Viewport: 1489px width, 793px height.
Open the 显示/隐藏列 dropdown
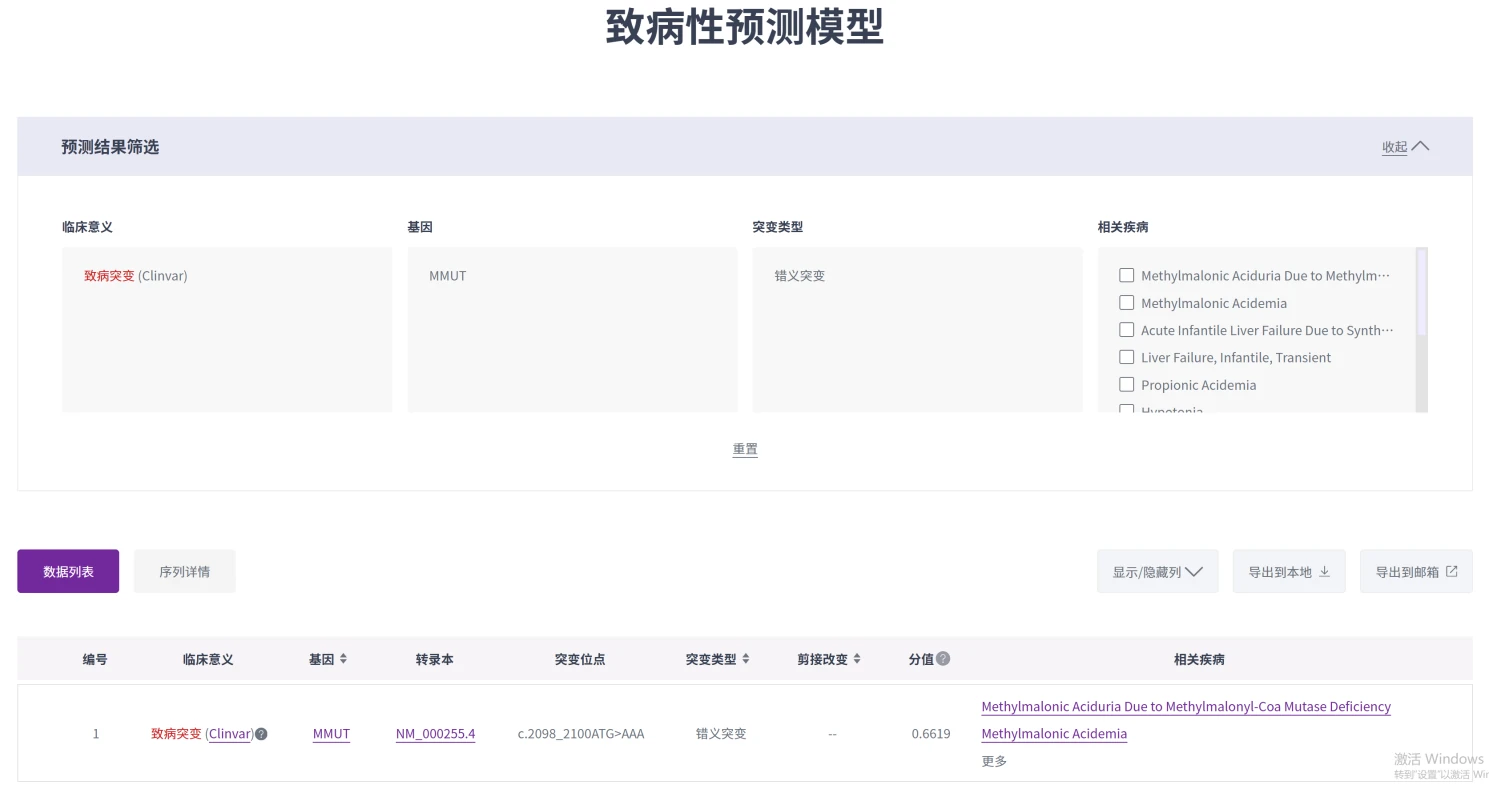pos(1157,572)
